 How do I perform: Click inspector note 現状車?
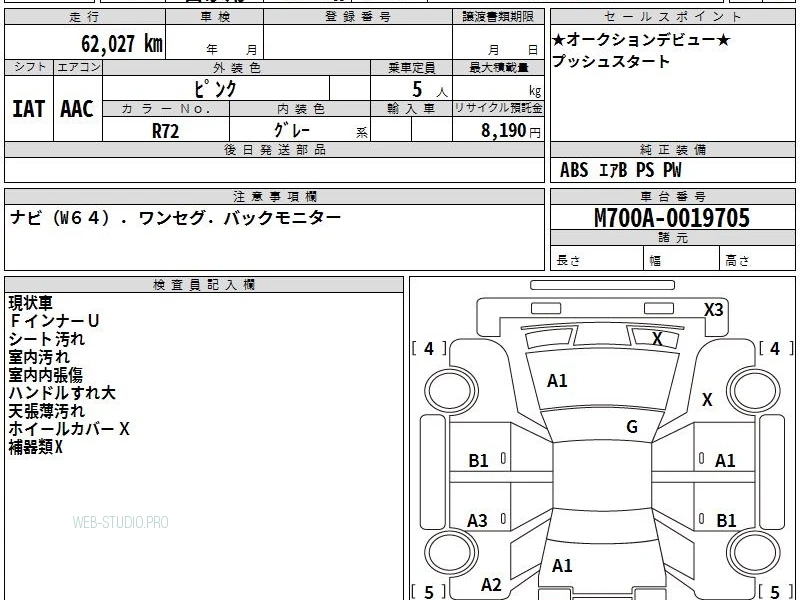[x=30, y=303]
